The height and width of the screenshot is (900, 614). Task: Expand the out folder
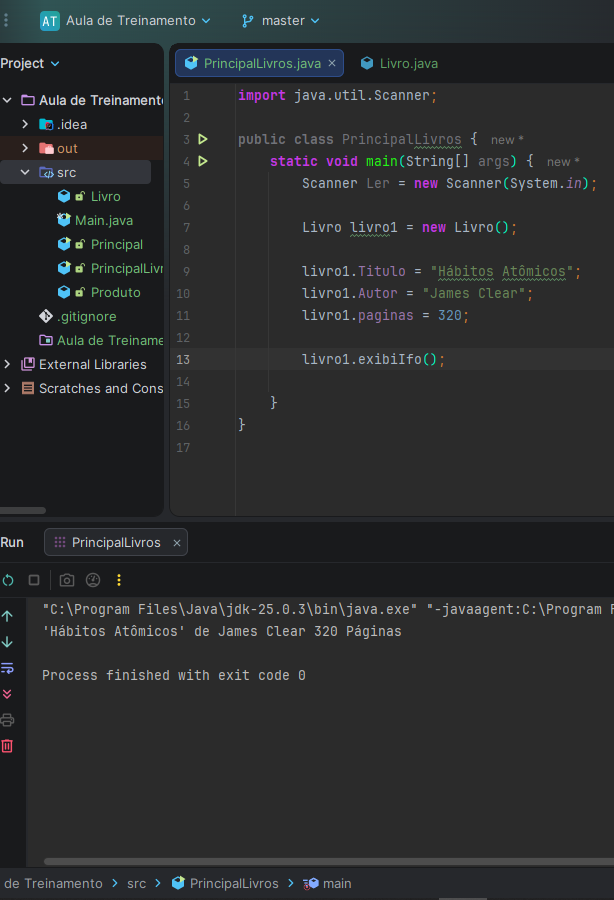[x=25, y=148]
